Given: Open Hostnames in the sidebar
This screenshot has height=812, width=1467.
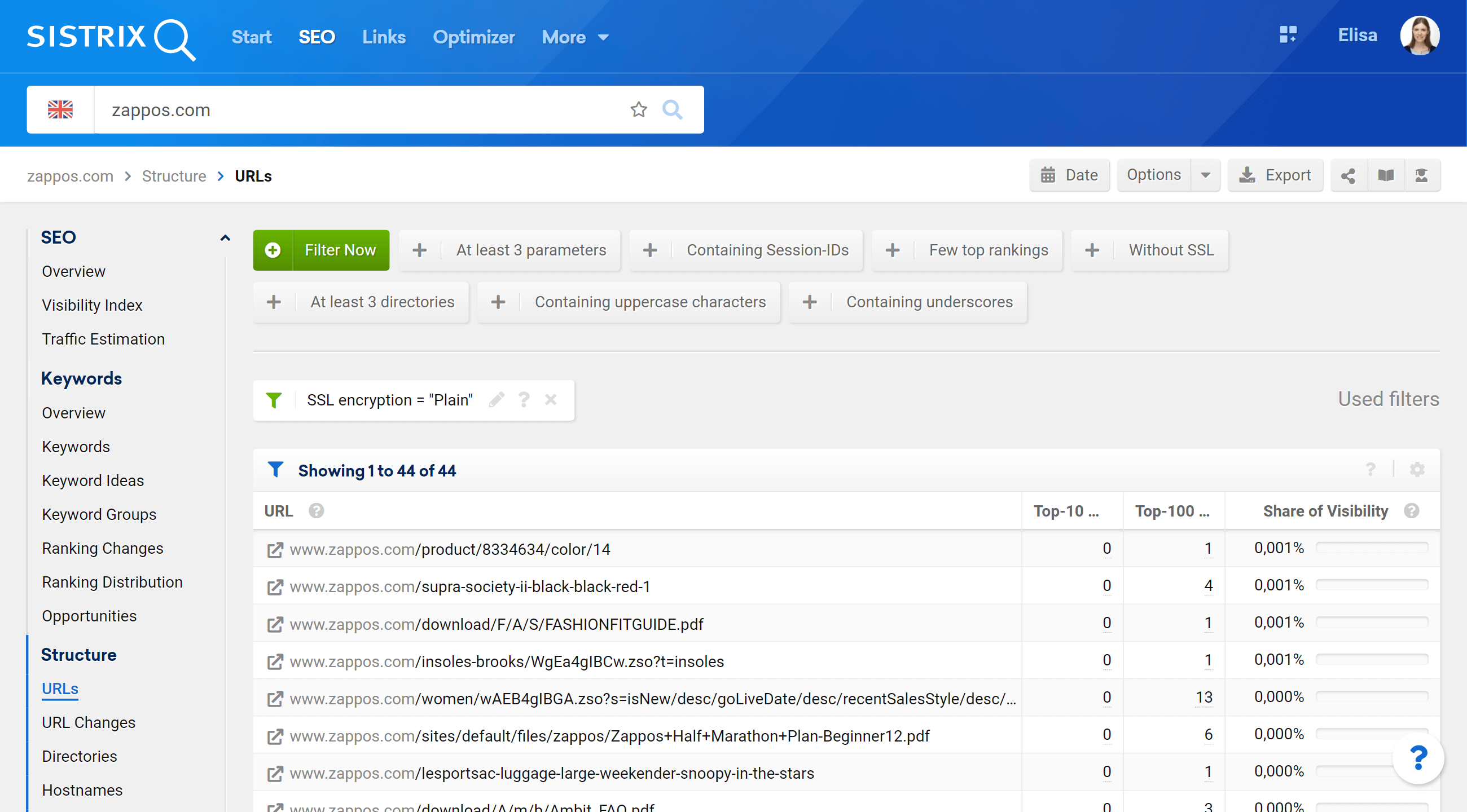Looking at the screenshot, I should tap(82, 791).
